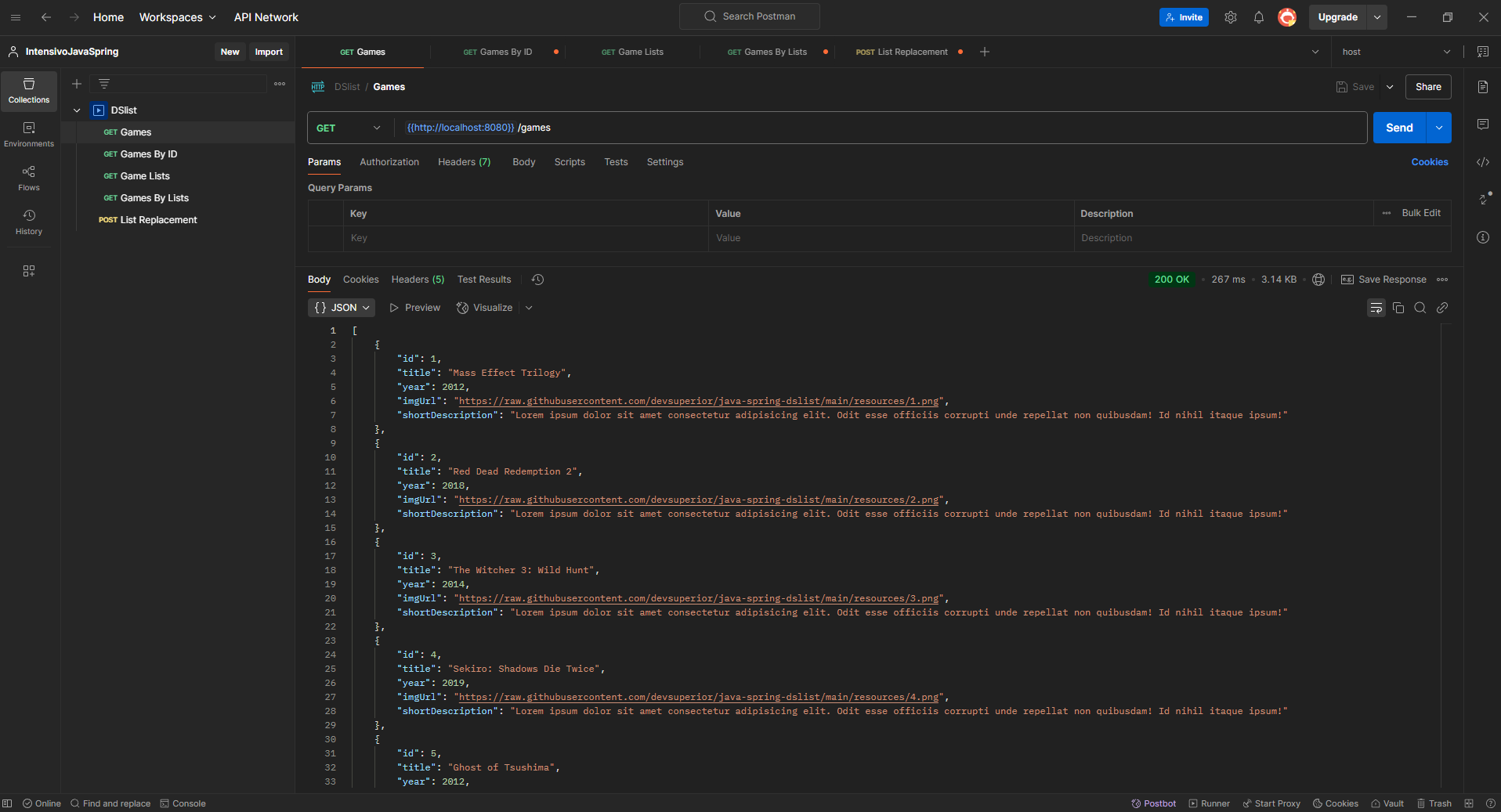The image size is (1501, 812).
Task: Toggle the sidebar pane in status bar
Action: [x=7, y=803]
